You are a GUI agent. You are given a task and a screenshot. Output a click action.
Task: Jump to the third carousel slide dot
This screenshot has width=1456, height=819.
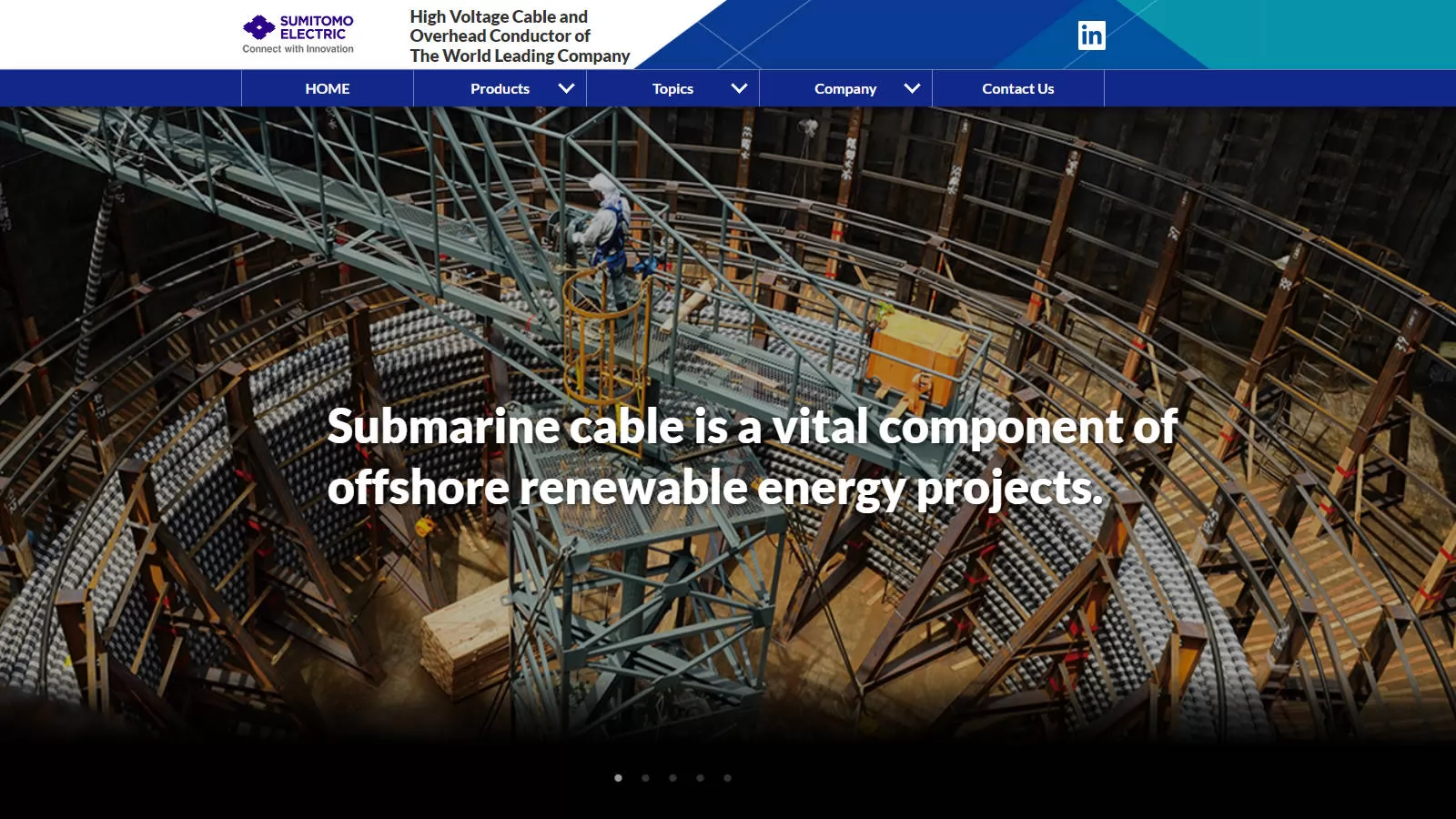click(673, 778)
